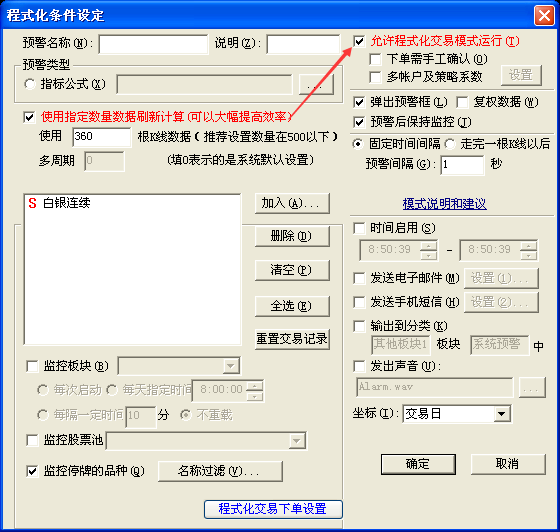Click the 程式化交易下单设置 button
560x532 pixels.
click(x=273, y=509)
